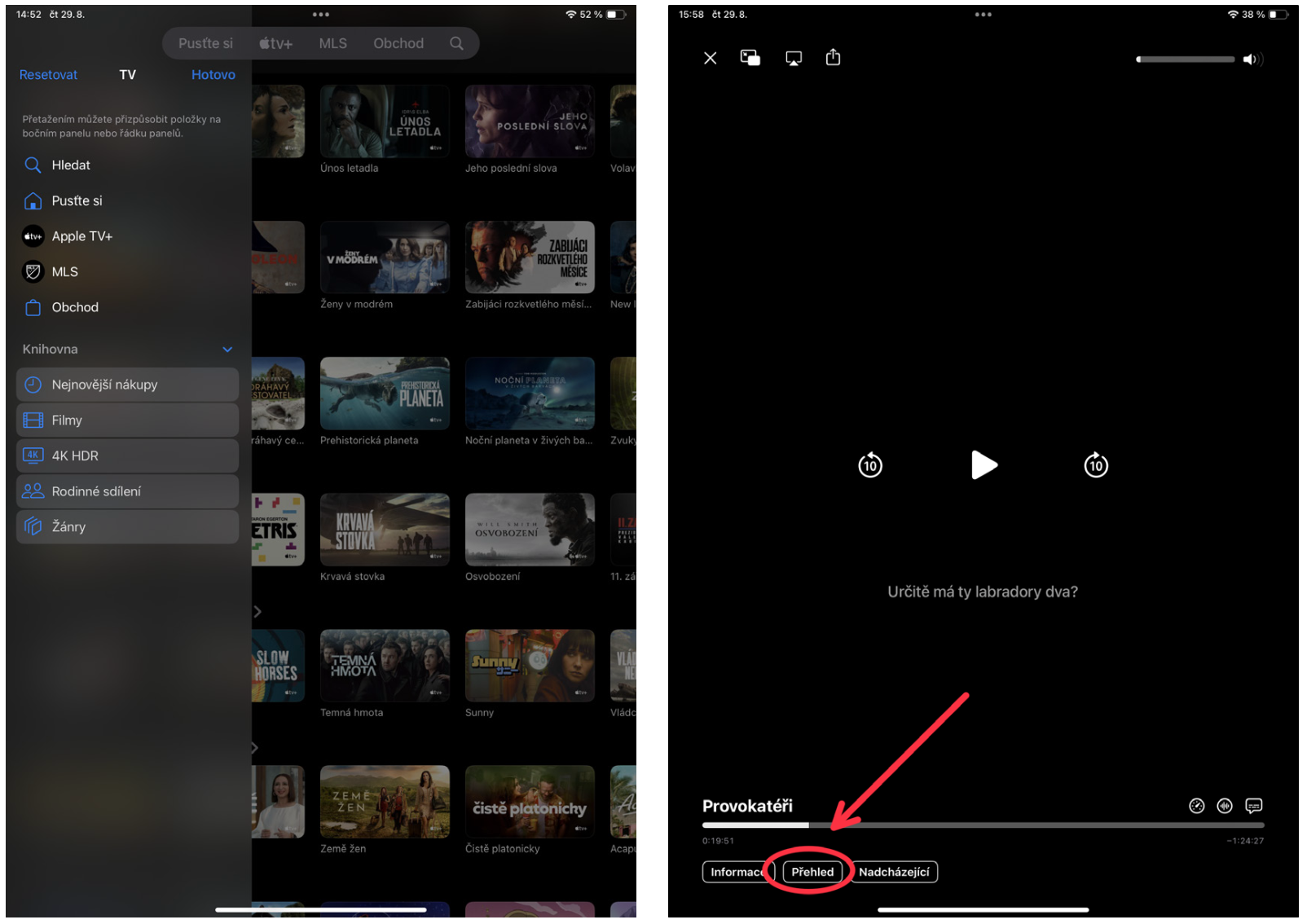1307x924 pixels.
Task: Open AirPlay streaming options
Action: pyautogui.click(x=793, y=58)
